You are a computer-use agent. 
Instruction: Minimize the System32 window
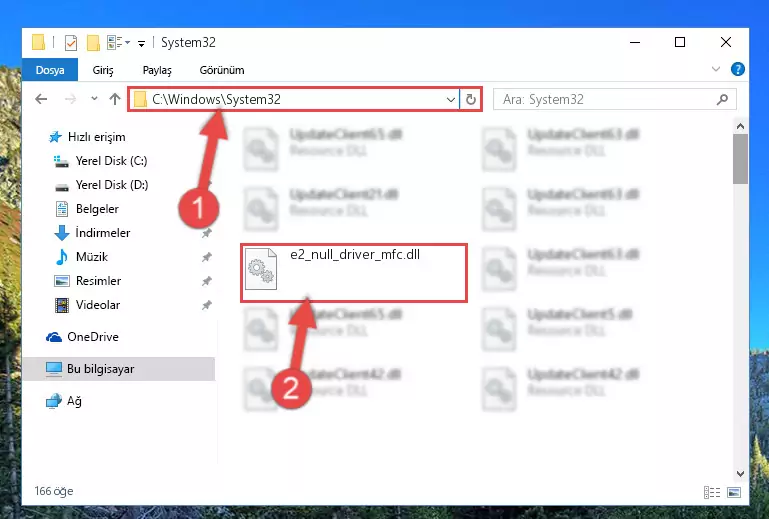pos(635,43)
